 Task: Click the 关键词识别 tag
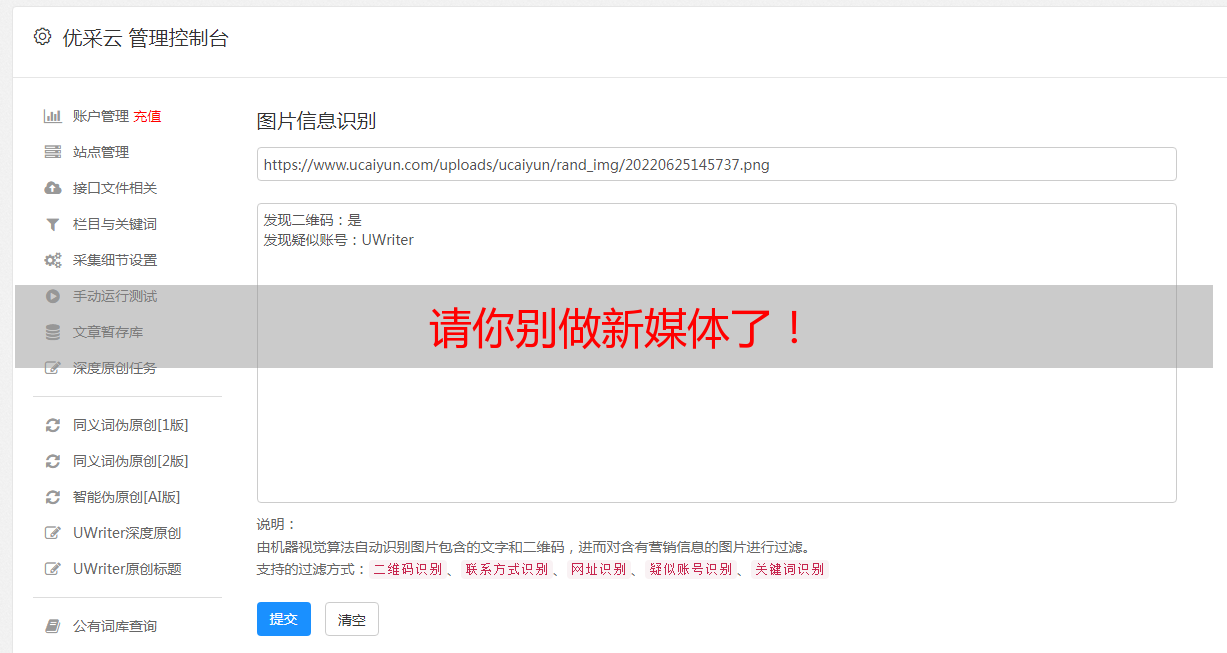(789, 569)
